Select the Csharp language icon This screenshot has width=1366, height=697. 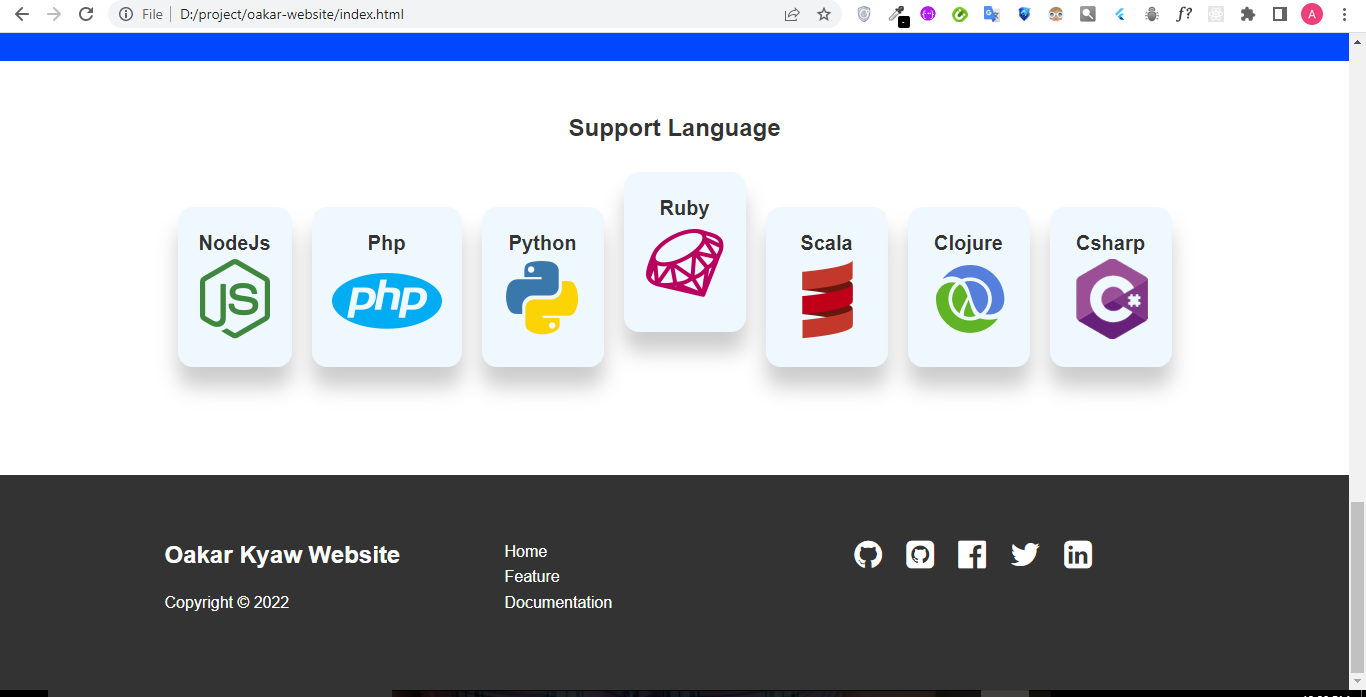click(1110, 298)
